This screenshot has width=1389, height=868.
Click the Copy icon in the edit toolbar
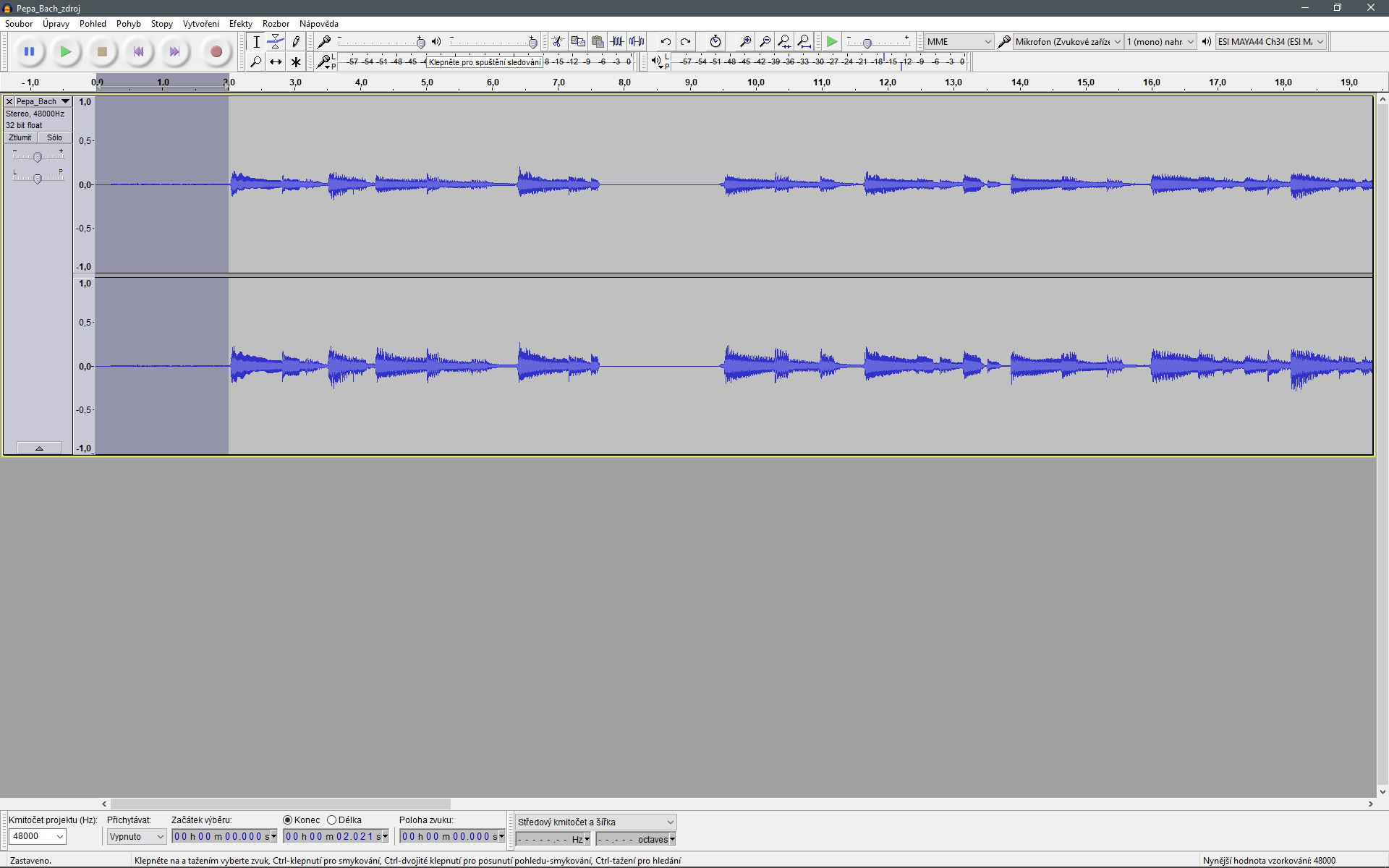[578, 42]
